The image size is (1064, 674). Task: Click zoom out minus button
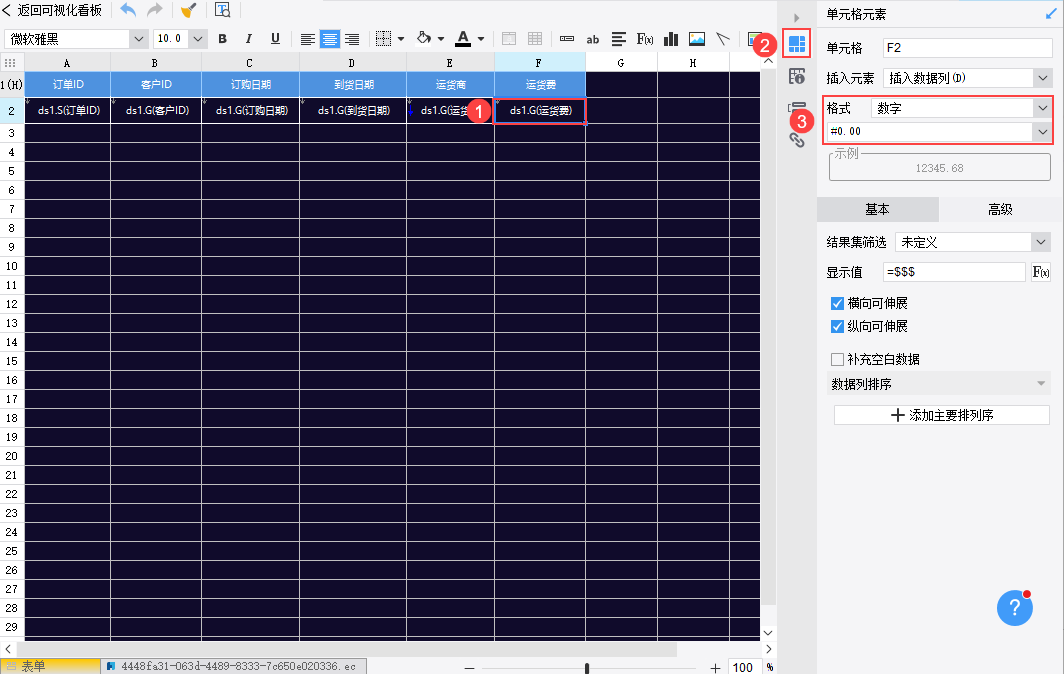(x=470, y=668)
